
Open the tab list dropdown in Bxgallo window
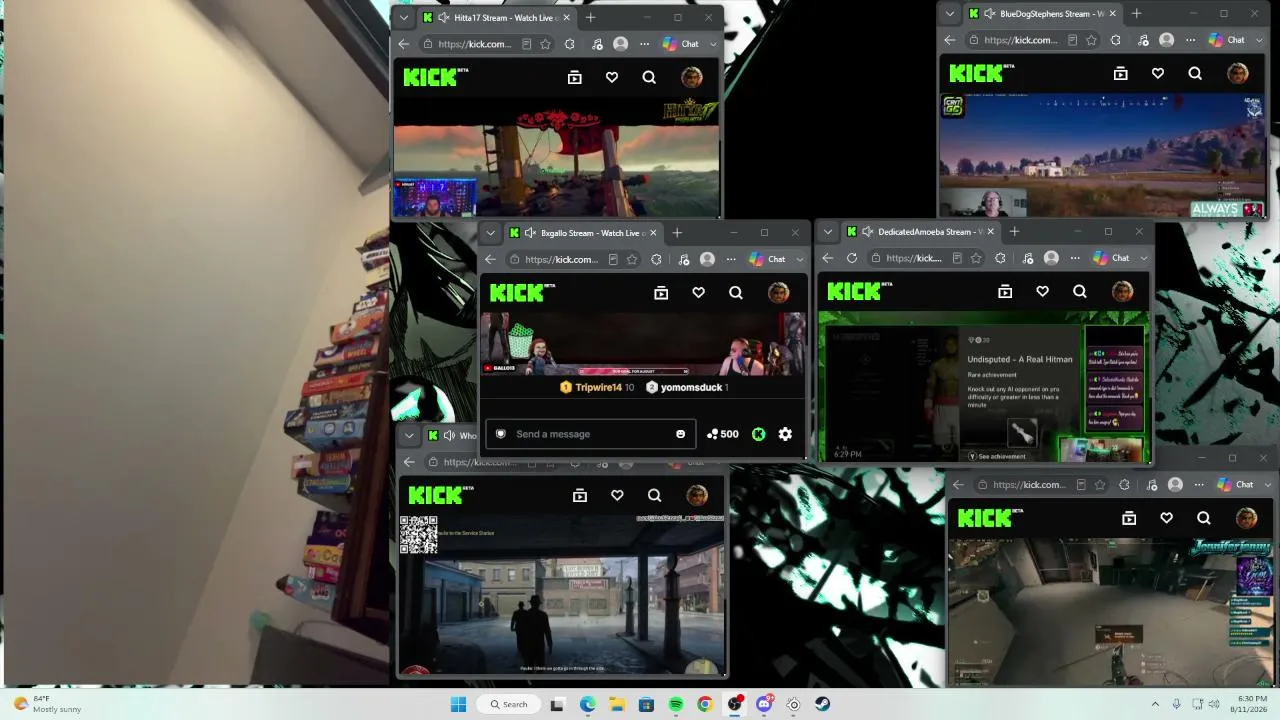coord(491,233)
